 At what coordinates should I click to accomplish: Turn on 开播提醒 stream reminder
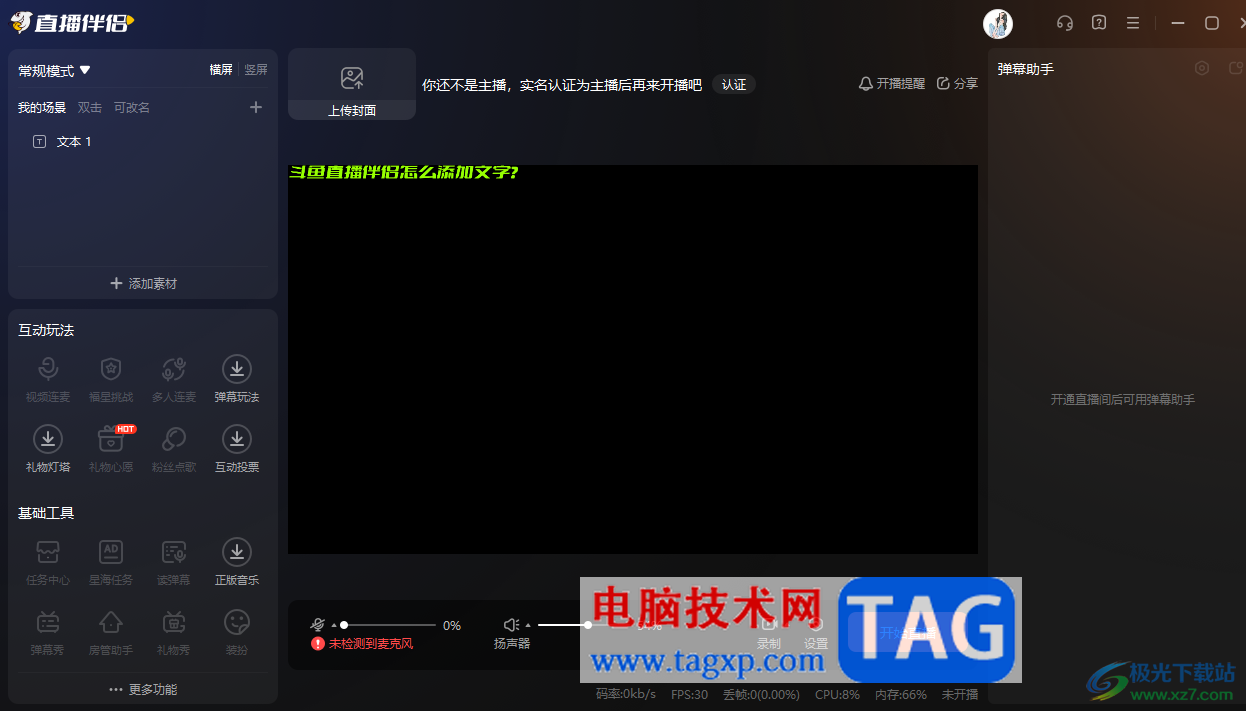(x=892, y=84)
